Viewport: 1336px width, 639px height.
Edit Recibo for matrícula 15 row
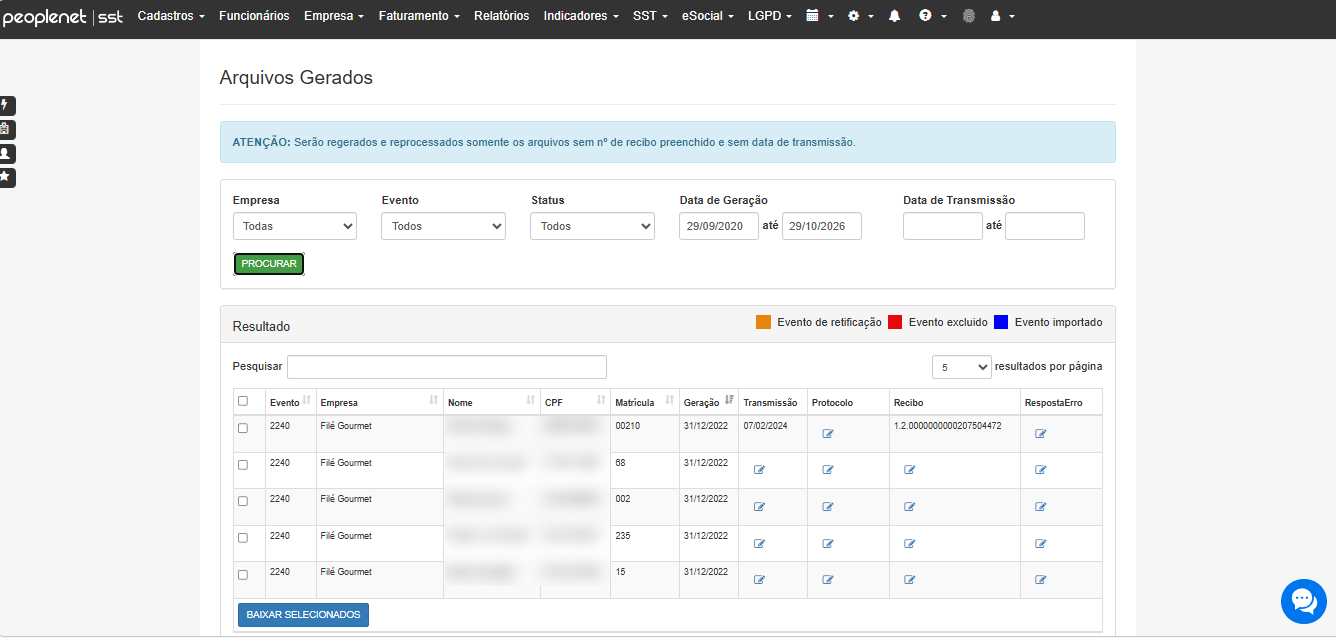tap(909, 580)
